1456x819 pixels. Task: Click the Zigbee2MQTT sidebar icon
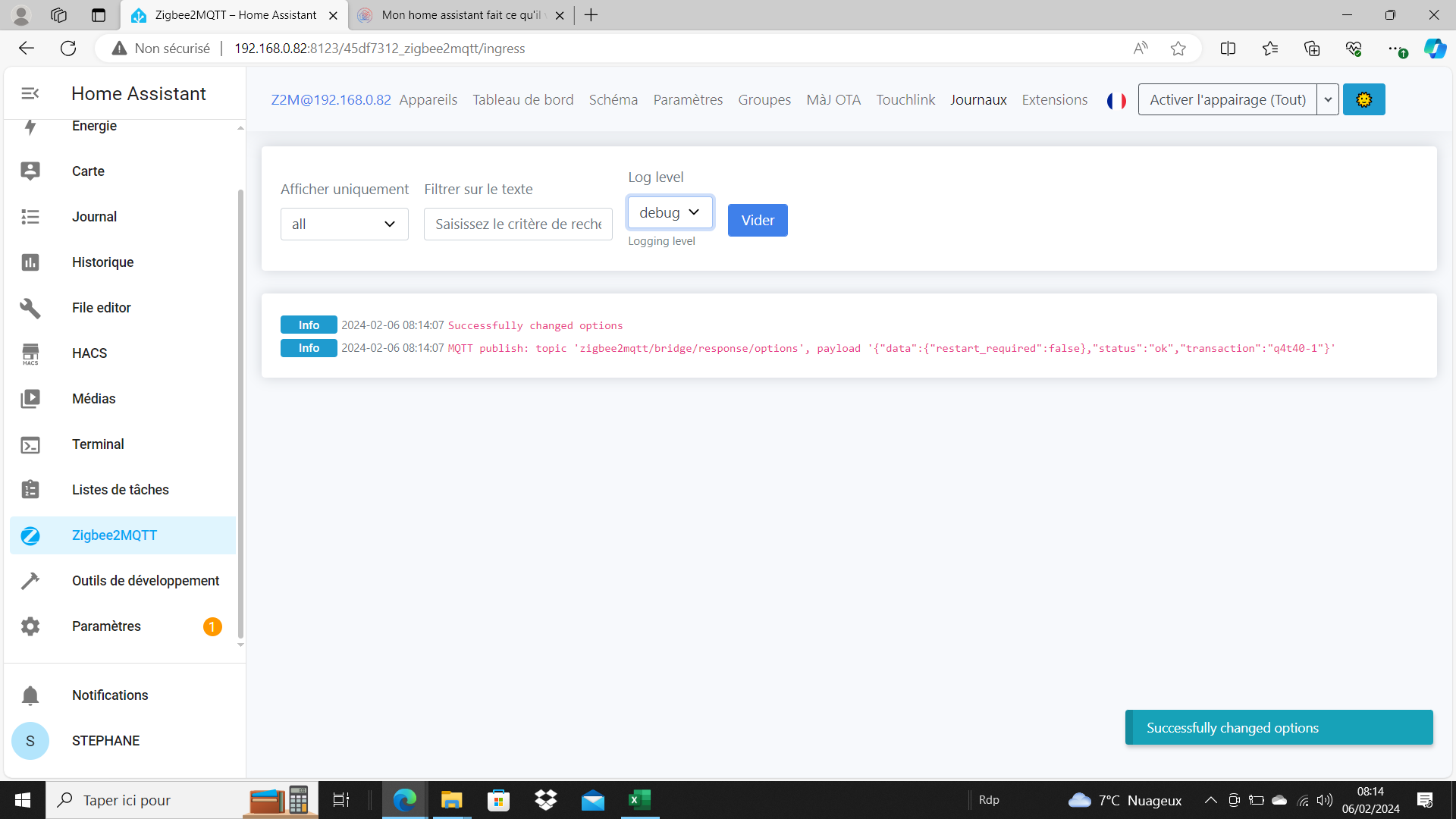[30, 535]
